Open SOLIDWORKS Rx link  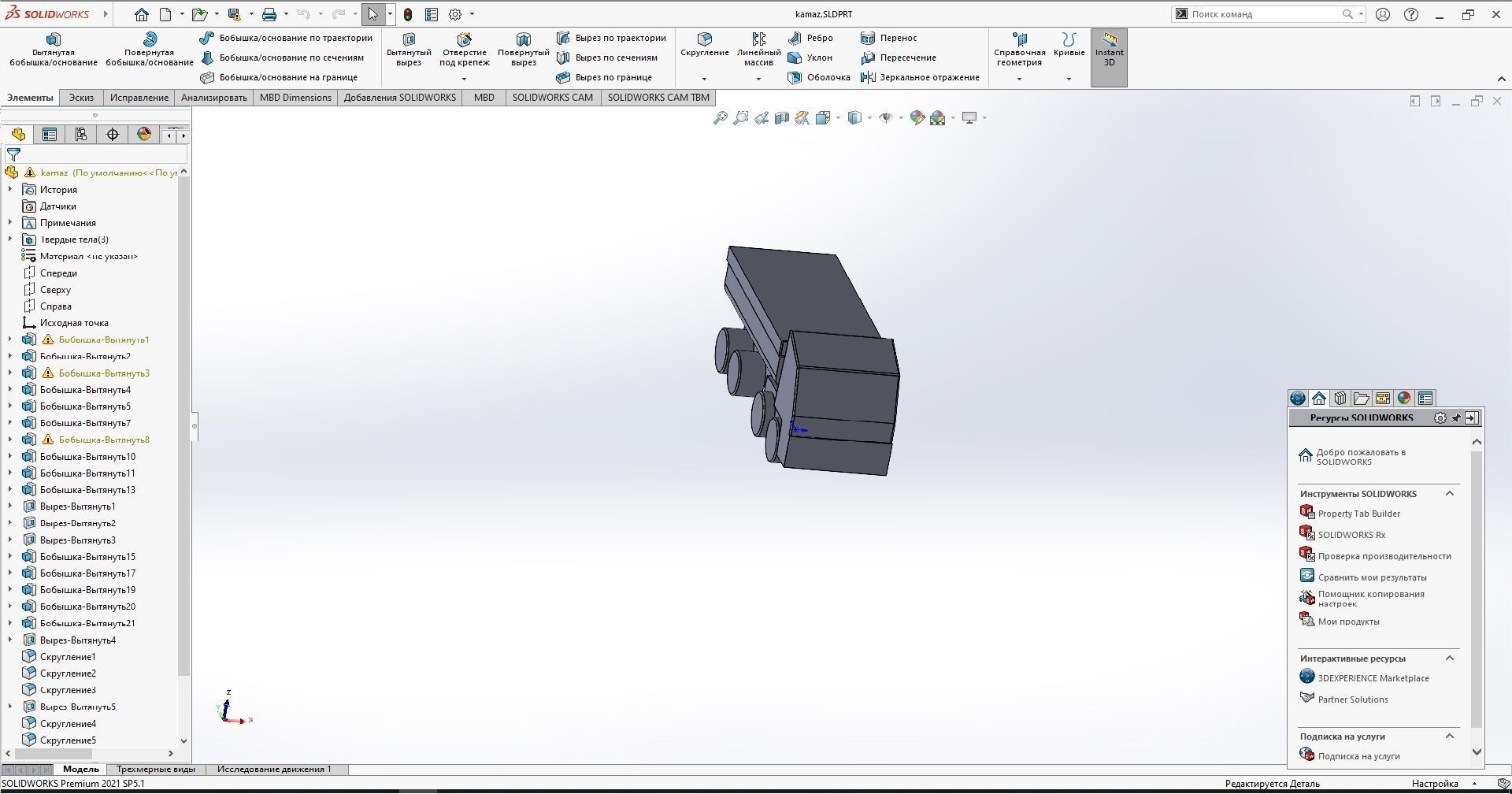click(1351, 535)
